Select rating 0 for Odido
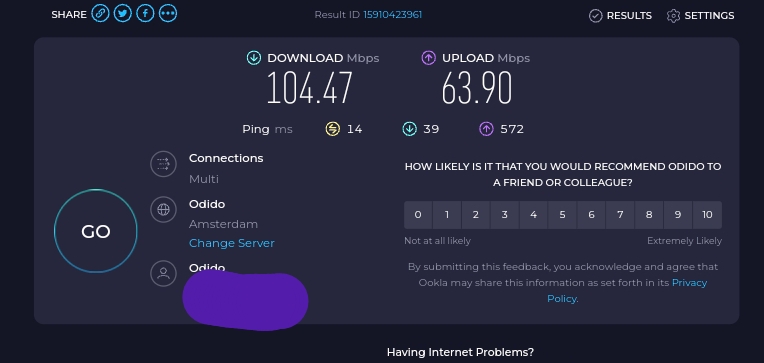The width and height of the screenshot is (764, 363). coord(418,215)
